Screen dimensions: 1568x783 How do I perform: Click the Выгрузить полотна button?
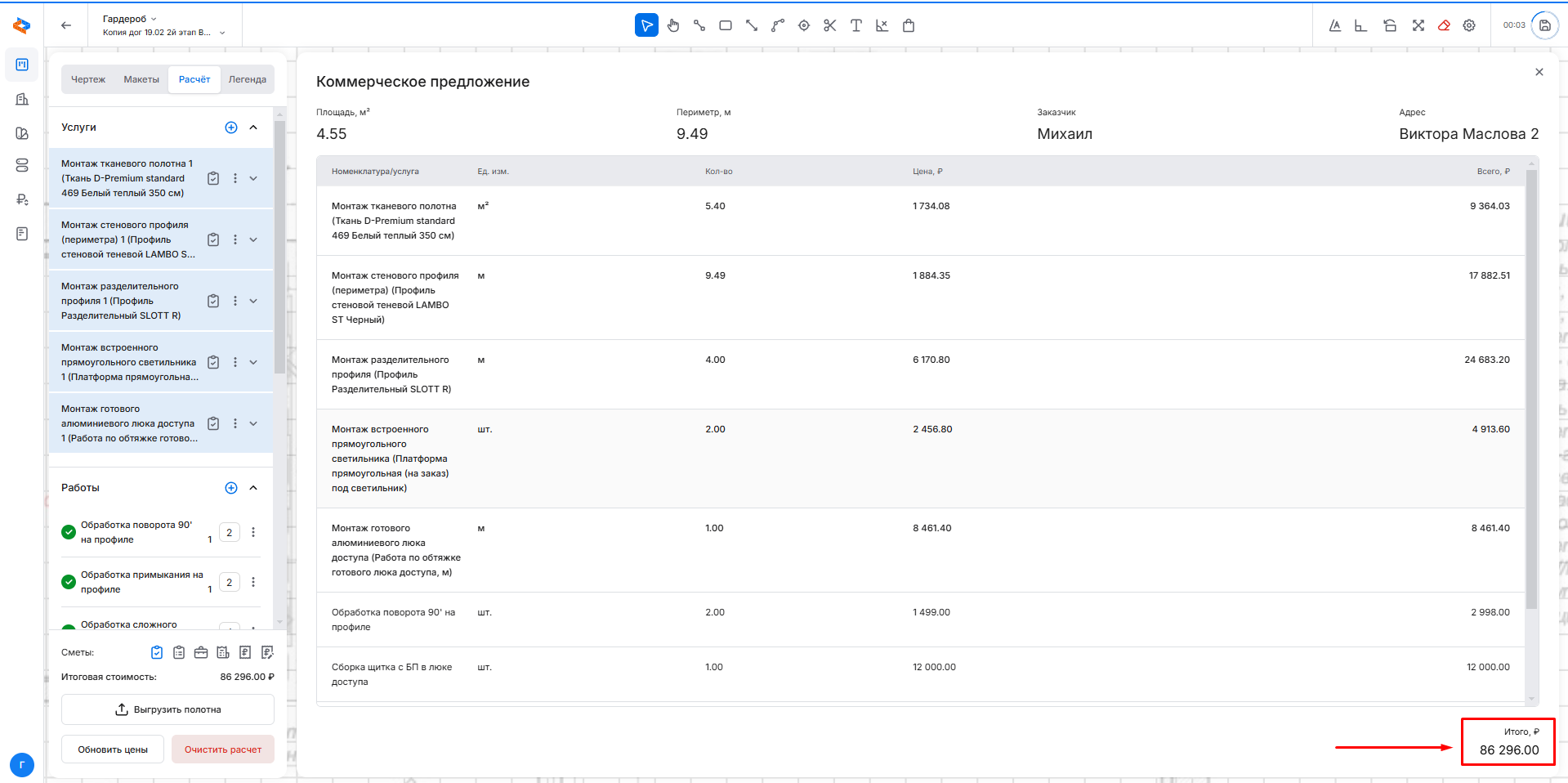point(168,709)
